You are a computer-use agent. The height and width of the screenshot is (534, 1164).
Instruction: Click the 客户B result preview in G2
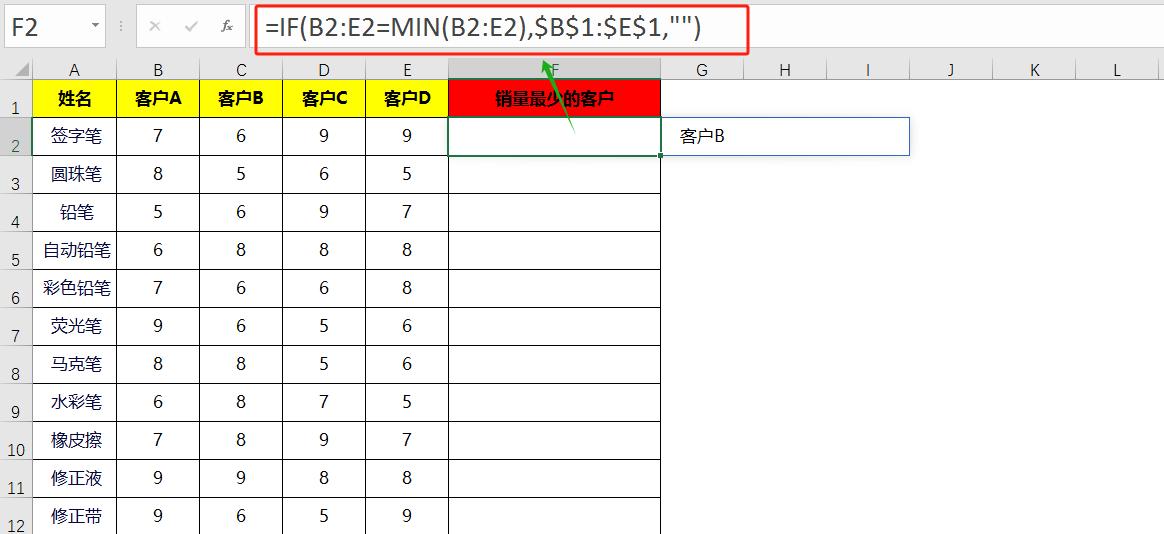[702, 137]
